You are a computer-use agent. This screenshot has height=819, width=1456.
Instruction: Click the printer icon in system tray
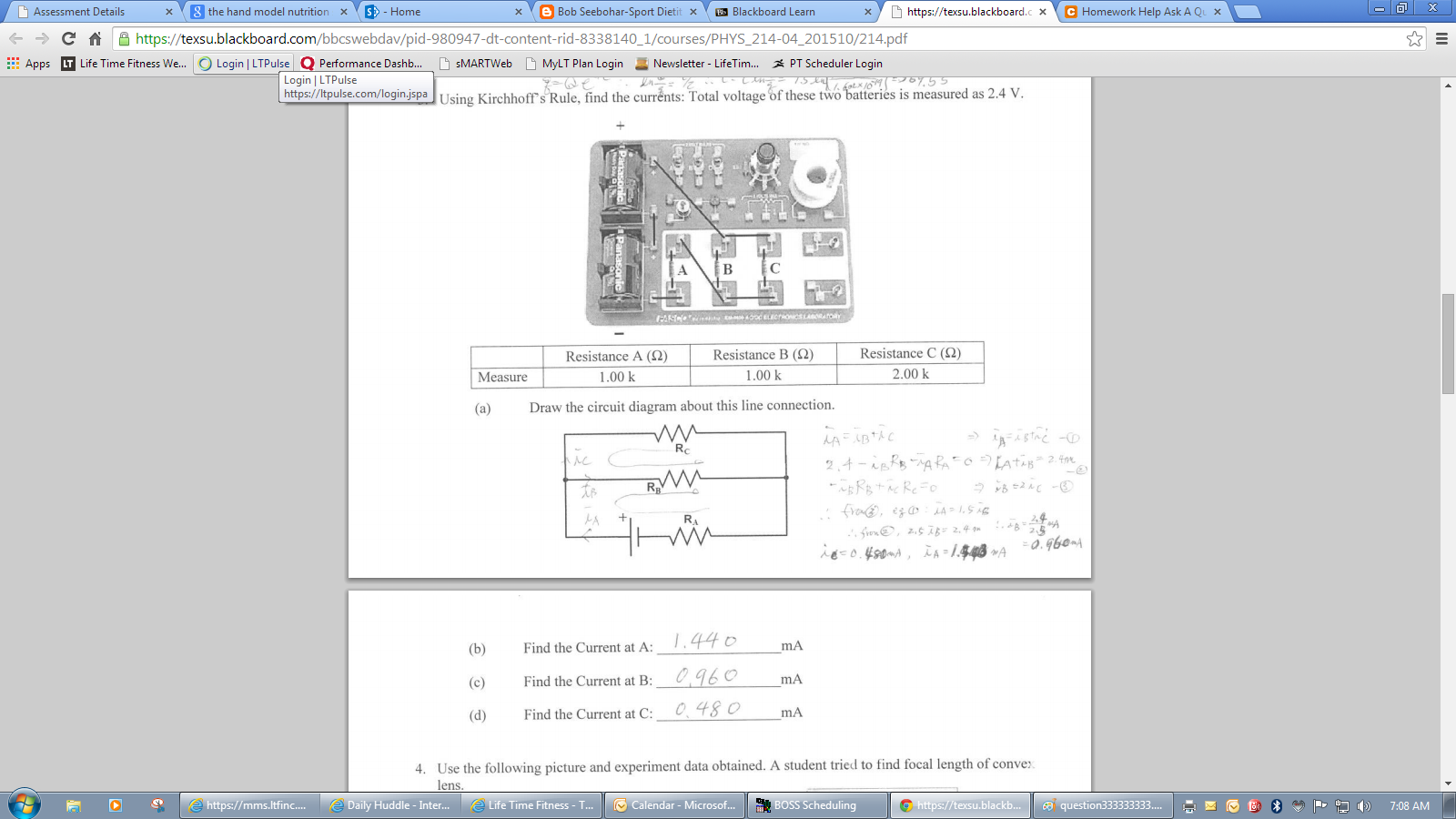tap(1189, 805)
